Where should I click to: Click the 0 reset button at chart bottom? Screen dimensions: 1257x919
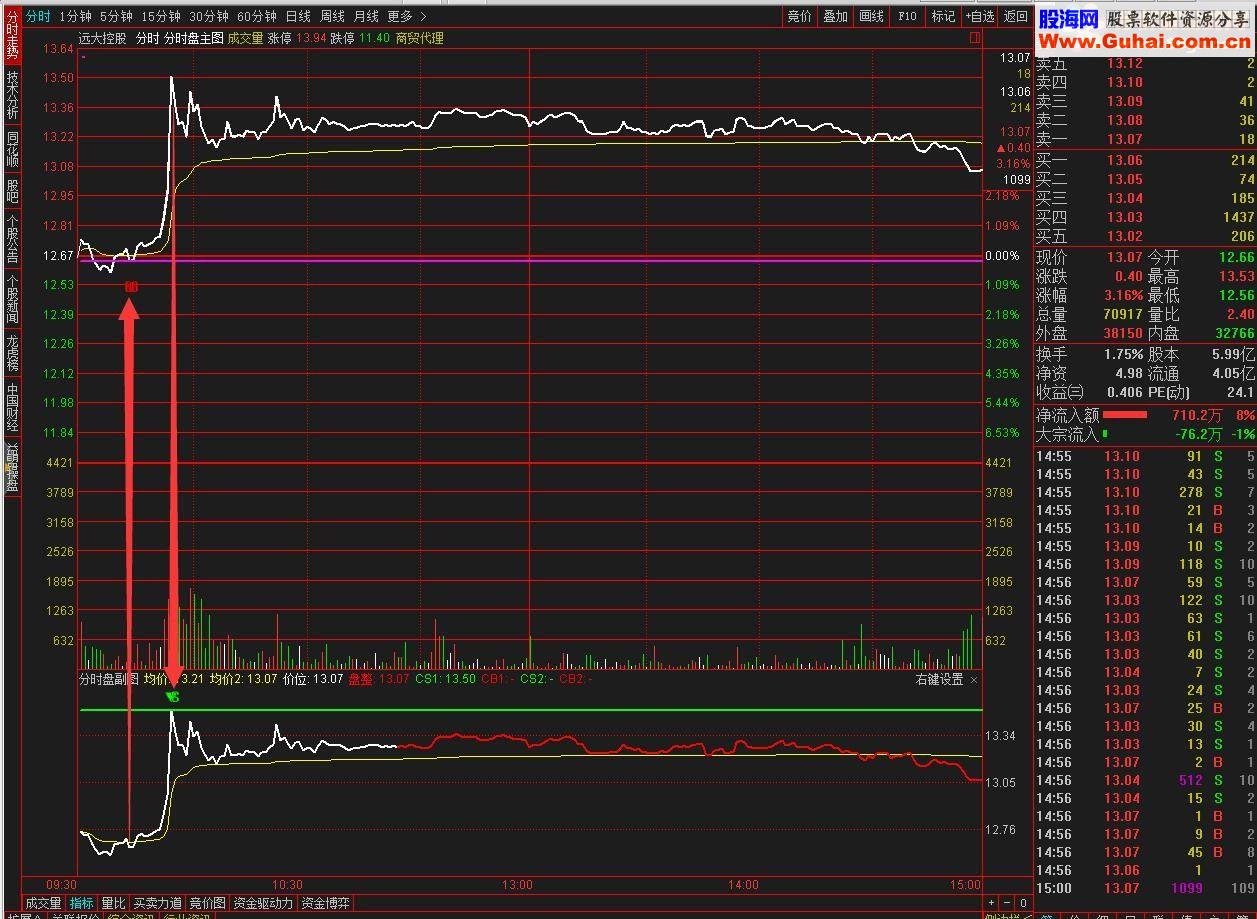click(x=1024, y=903)
